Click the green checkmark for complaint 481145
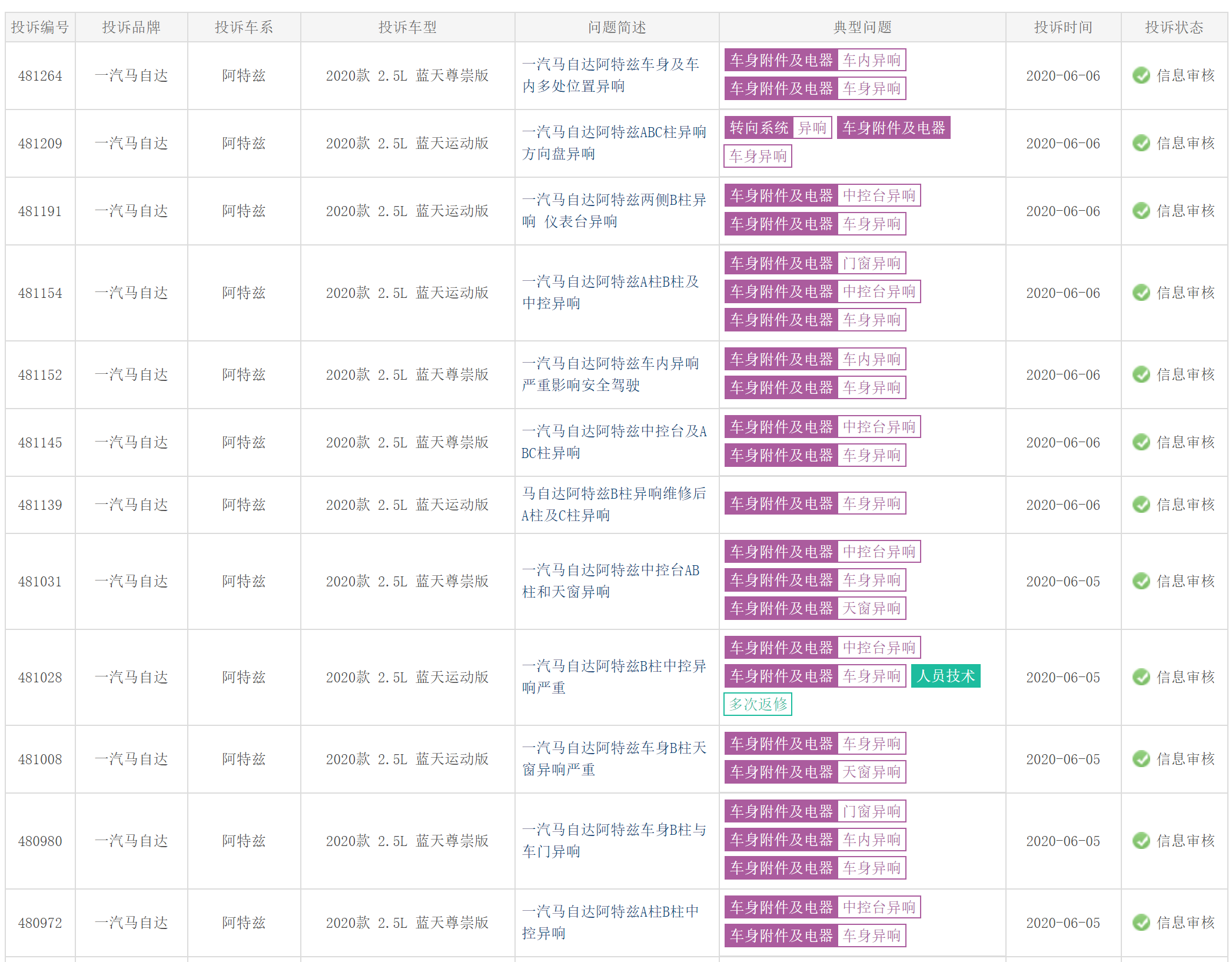1232x962 pixels. (x=1141, y=442)
